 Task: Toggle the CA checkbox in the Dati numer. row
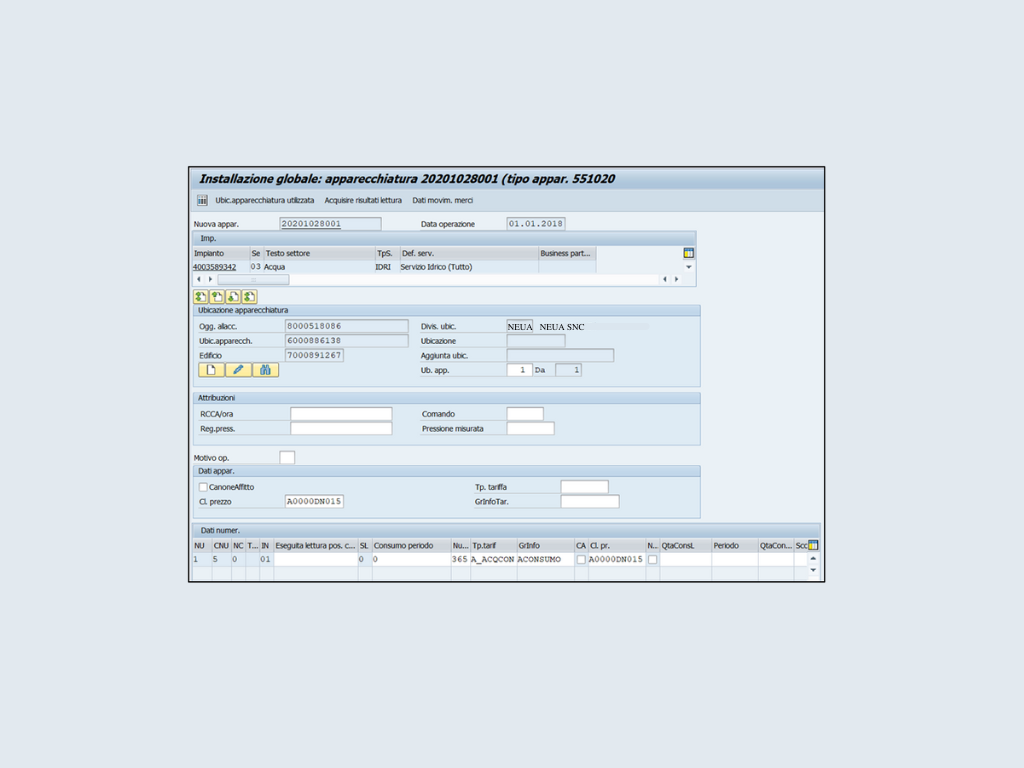581,560
